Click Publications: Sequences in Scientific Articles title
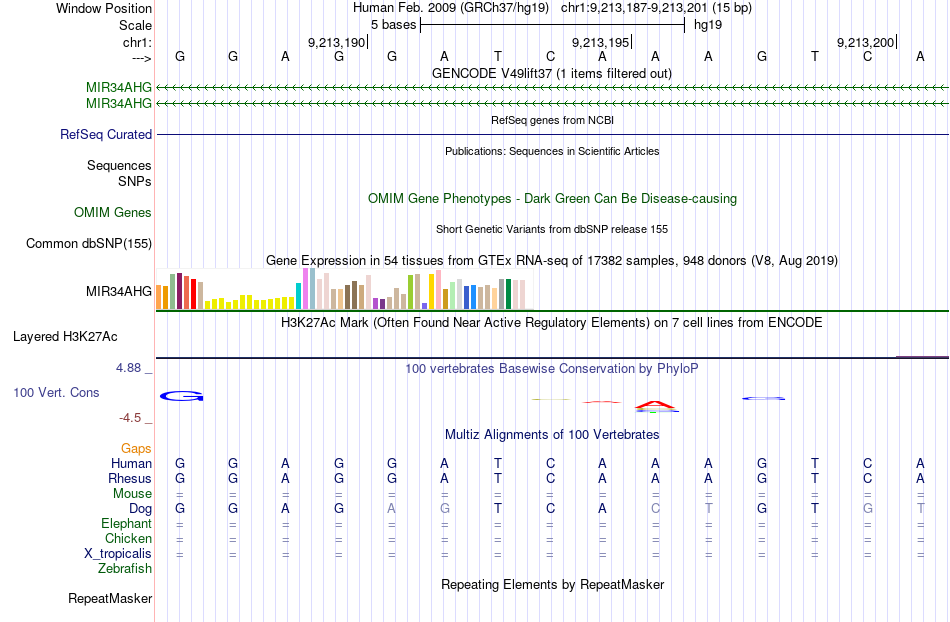The width and height of the screenshot is (950, 622). [552, 151]
